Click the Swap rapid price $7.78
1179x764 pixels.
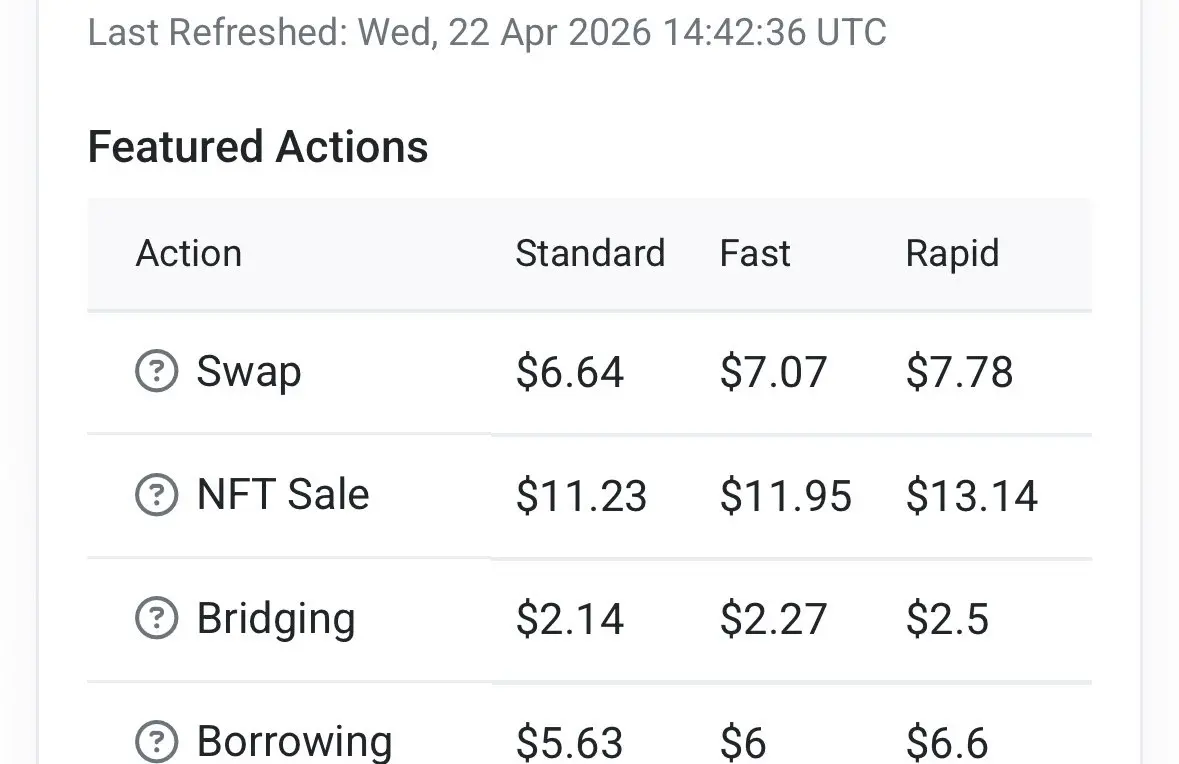(x=959, y=373)
